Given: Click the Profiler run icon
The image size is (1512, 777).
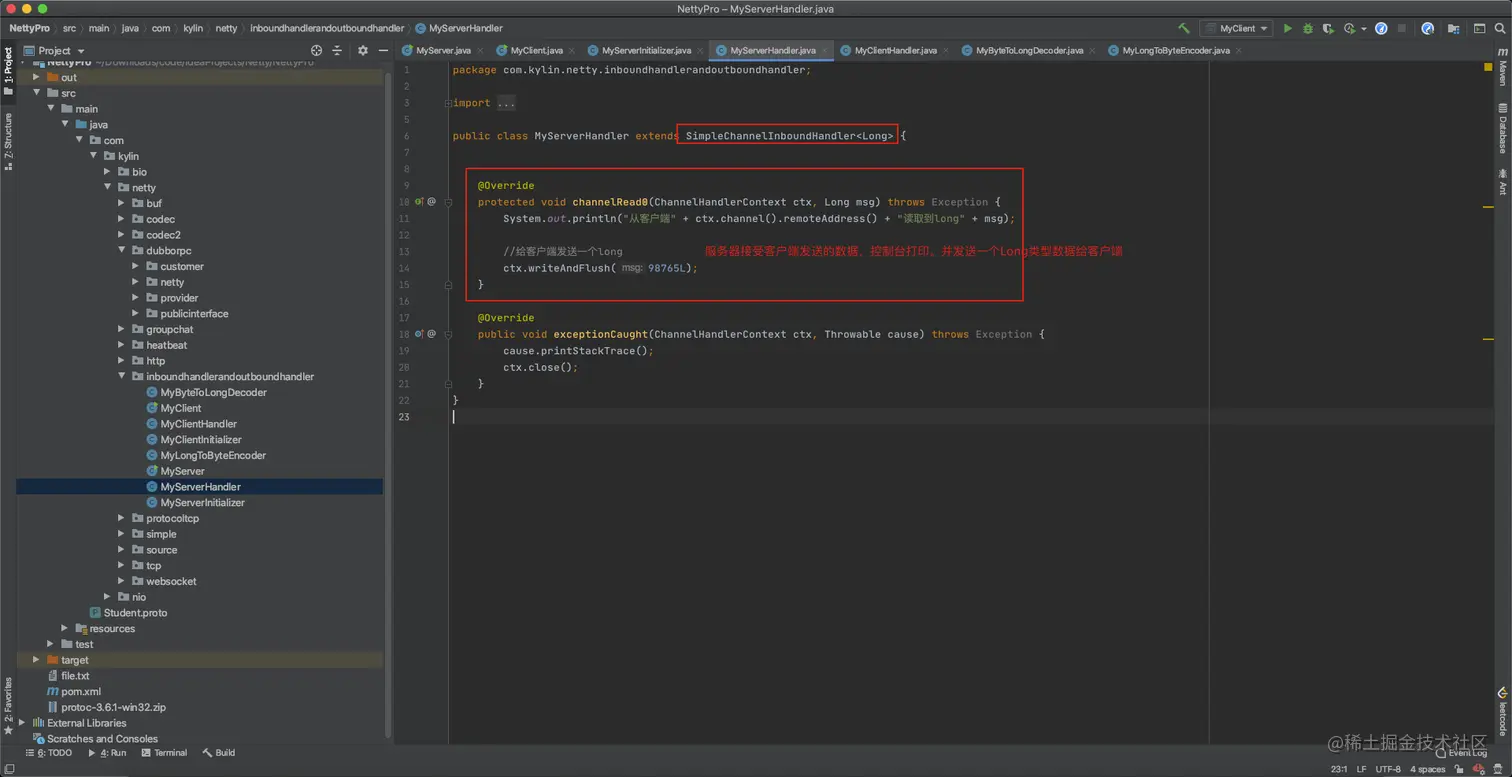Looking at the screenshot, I should click(x=1350, y=29).
